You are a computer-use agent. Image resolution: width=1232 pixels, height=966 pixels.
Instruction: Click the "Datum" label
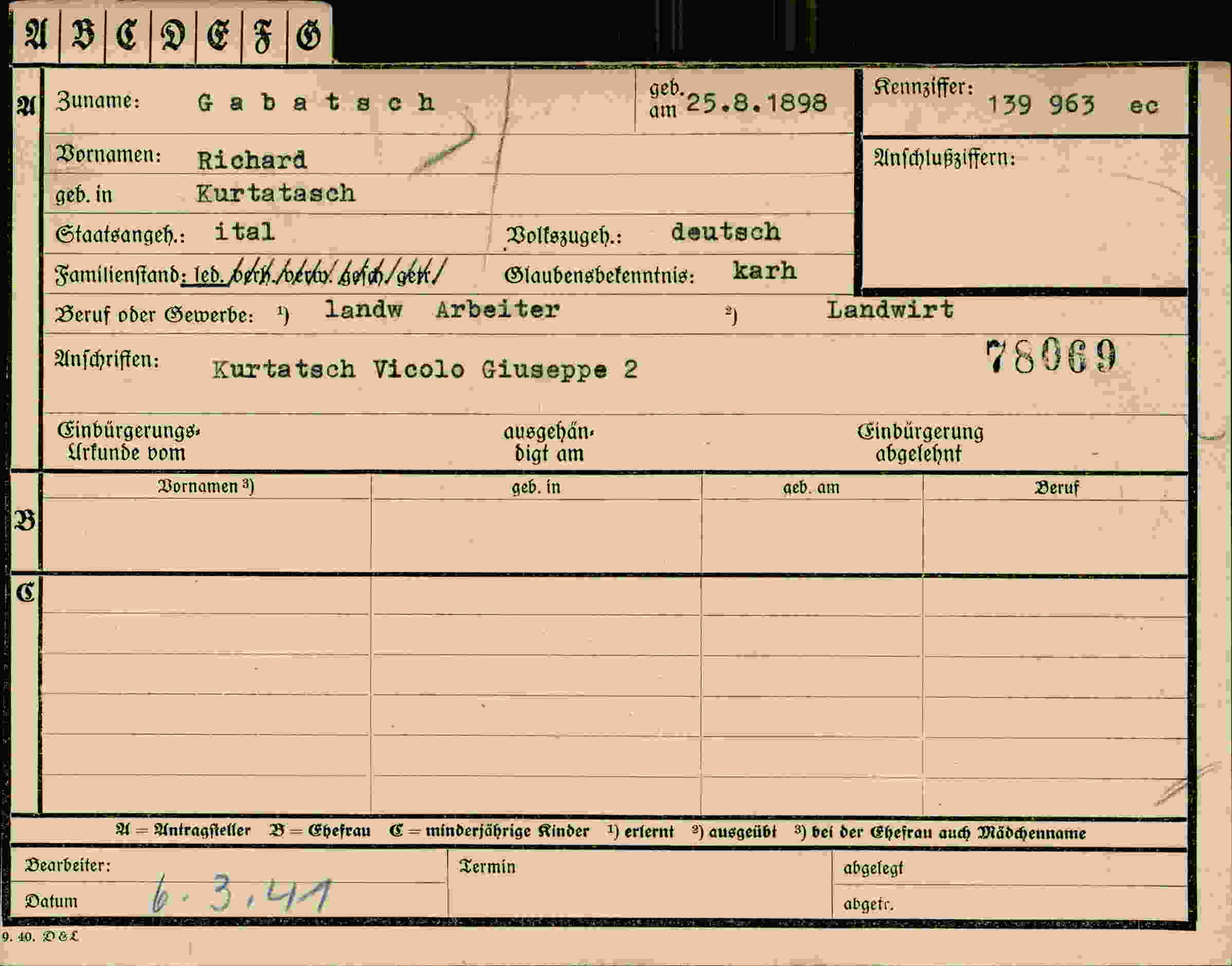click(51, 901)
